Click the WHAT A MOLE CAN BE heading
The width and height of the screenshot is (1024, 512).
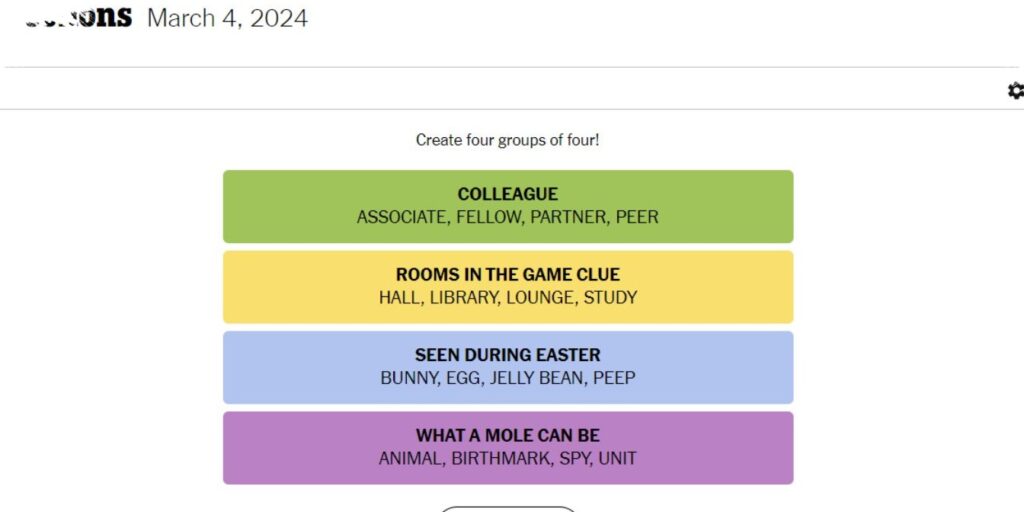tap(507, 435)
